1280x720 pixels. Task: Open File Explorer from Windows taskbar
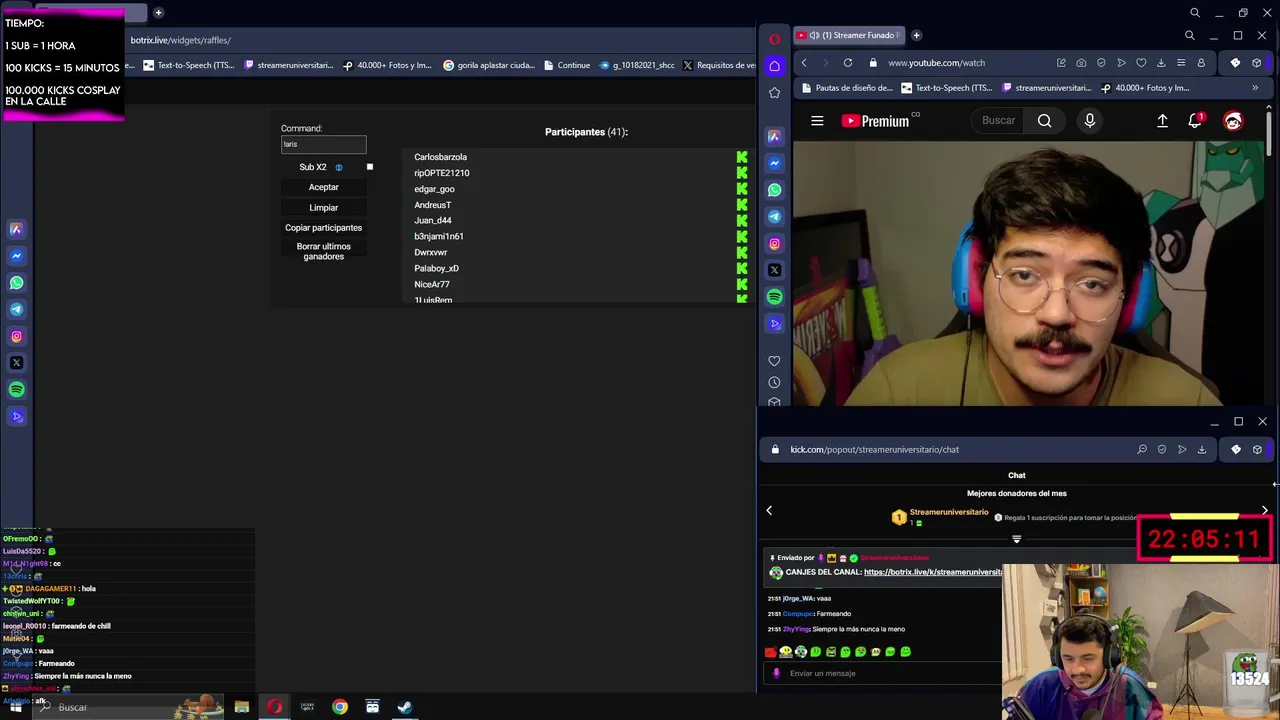[241, 707]
